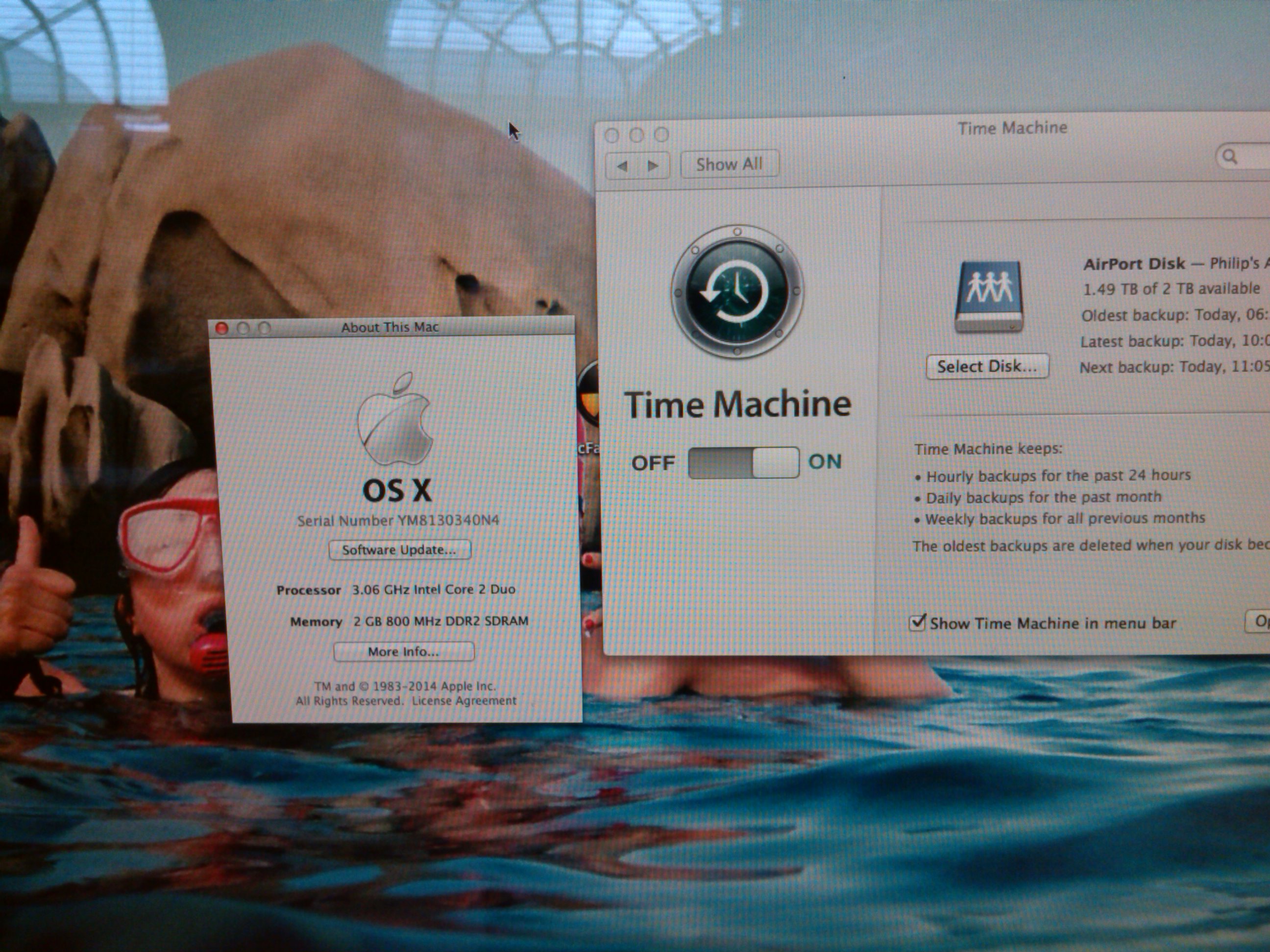
Task: Click the 2 GB 800 MHz DDR2 SDRAM value
Action: coord(441,621)
